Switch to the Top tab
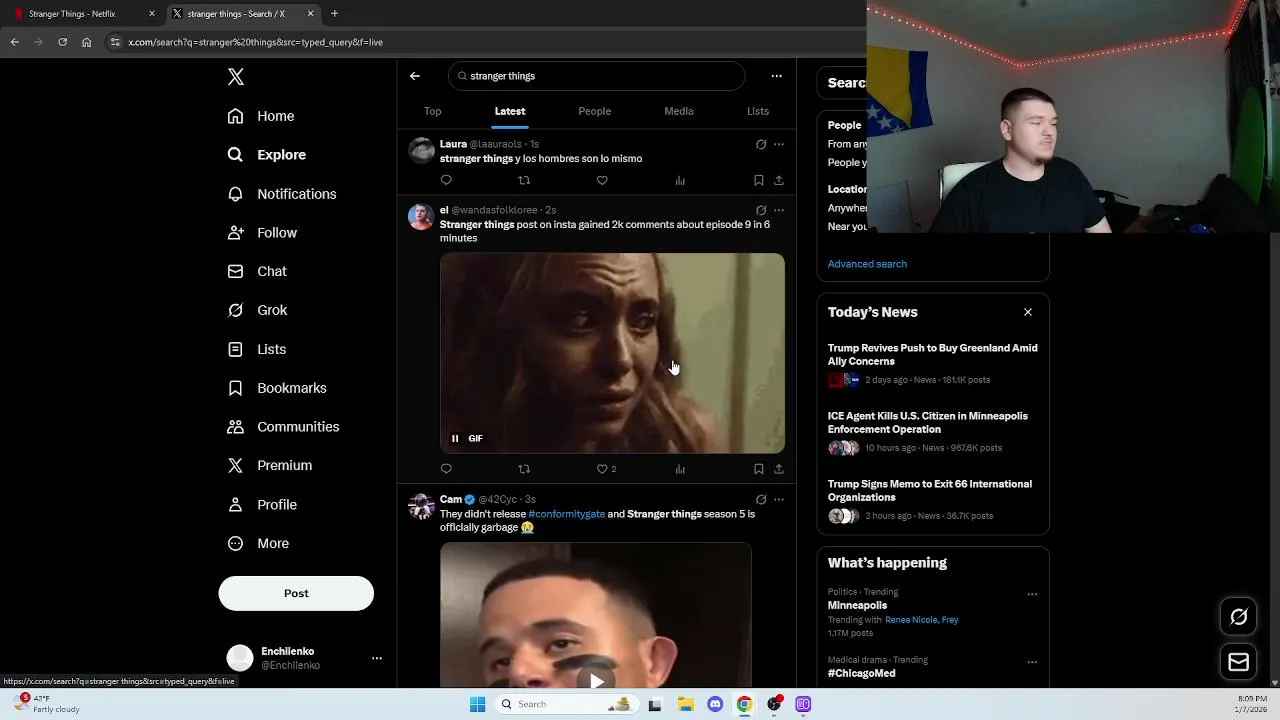1280x720 pixels. pos(432,111)
